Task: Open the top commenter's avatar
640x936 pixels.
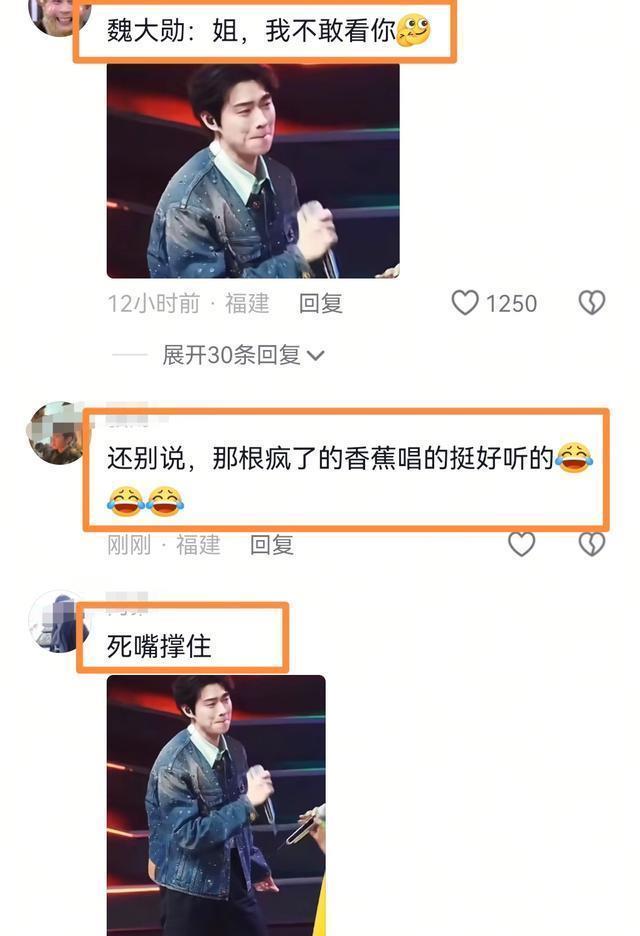Action: pyautogui.click(x=59, y=17)
